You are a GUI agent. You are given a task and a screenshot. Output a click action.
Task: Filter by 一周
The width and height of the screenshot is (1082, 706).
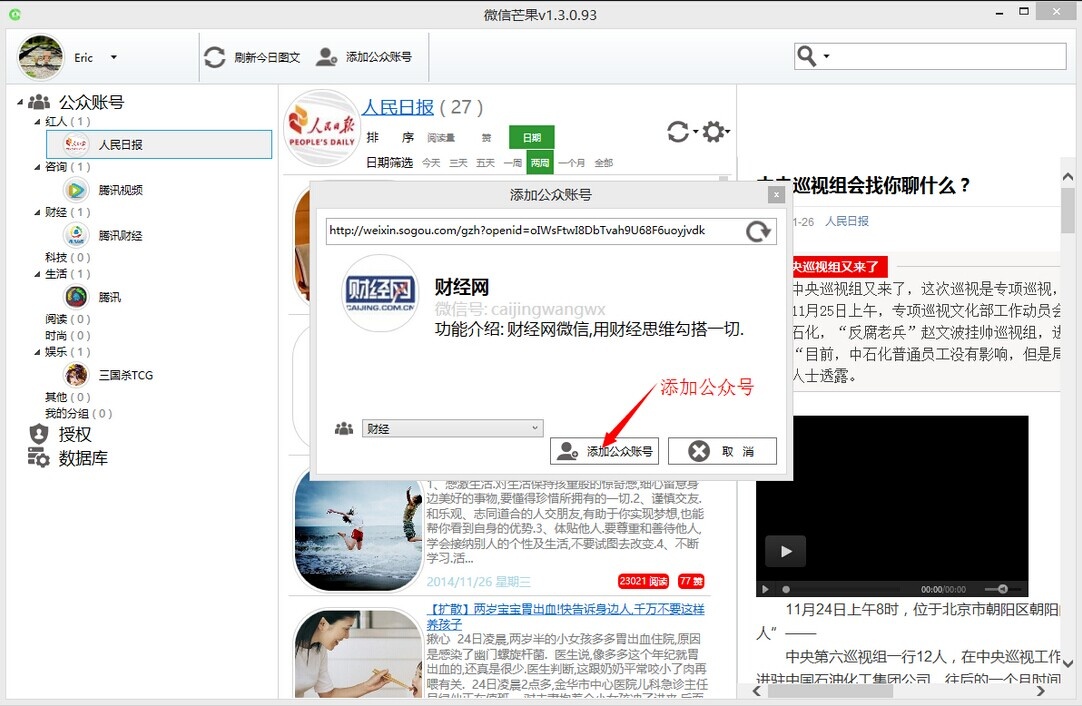[x=513, y=163]
